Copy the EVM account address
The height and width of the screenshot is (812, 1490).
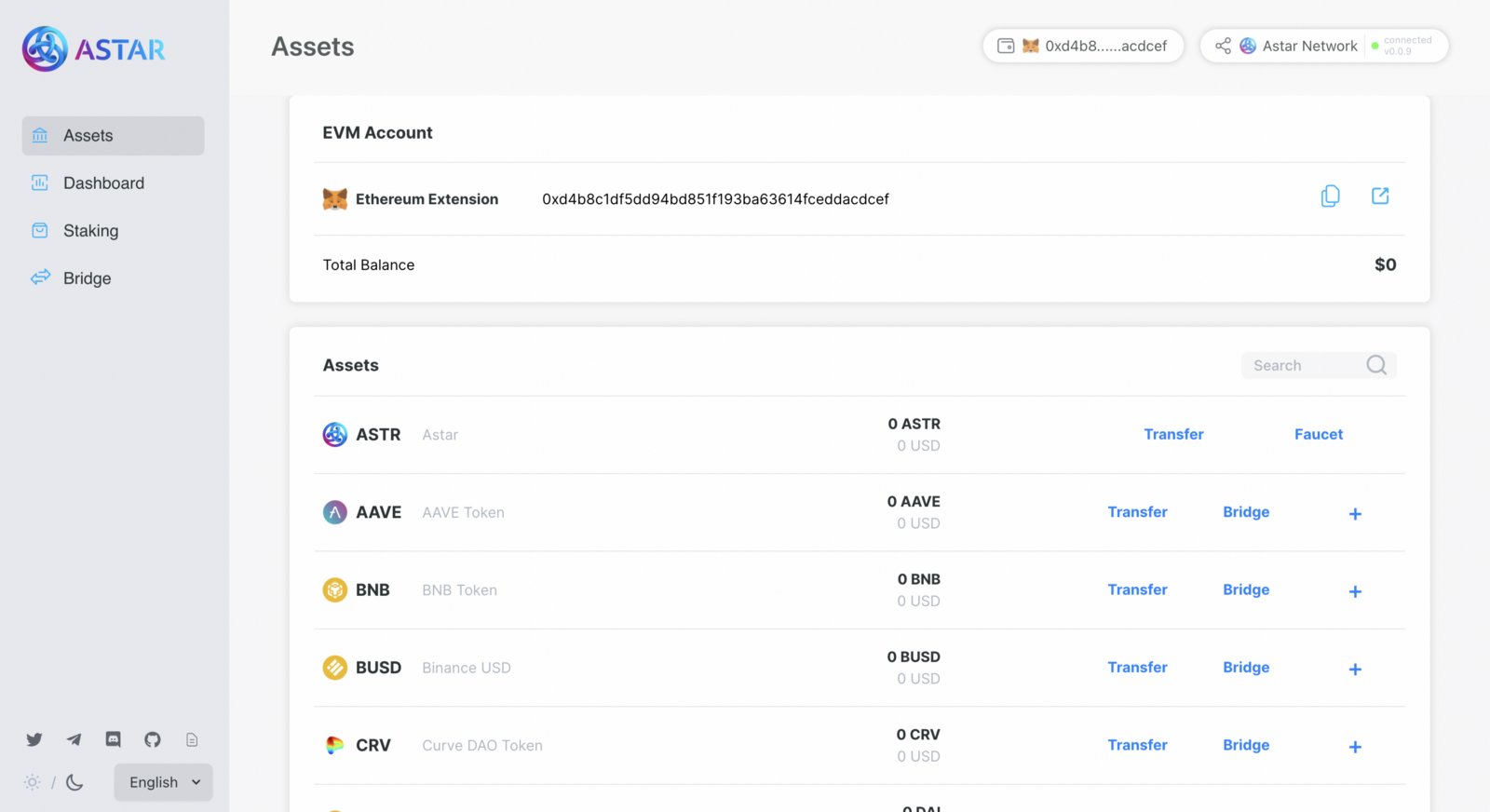pyautogui.click(x=1331, y=196)
